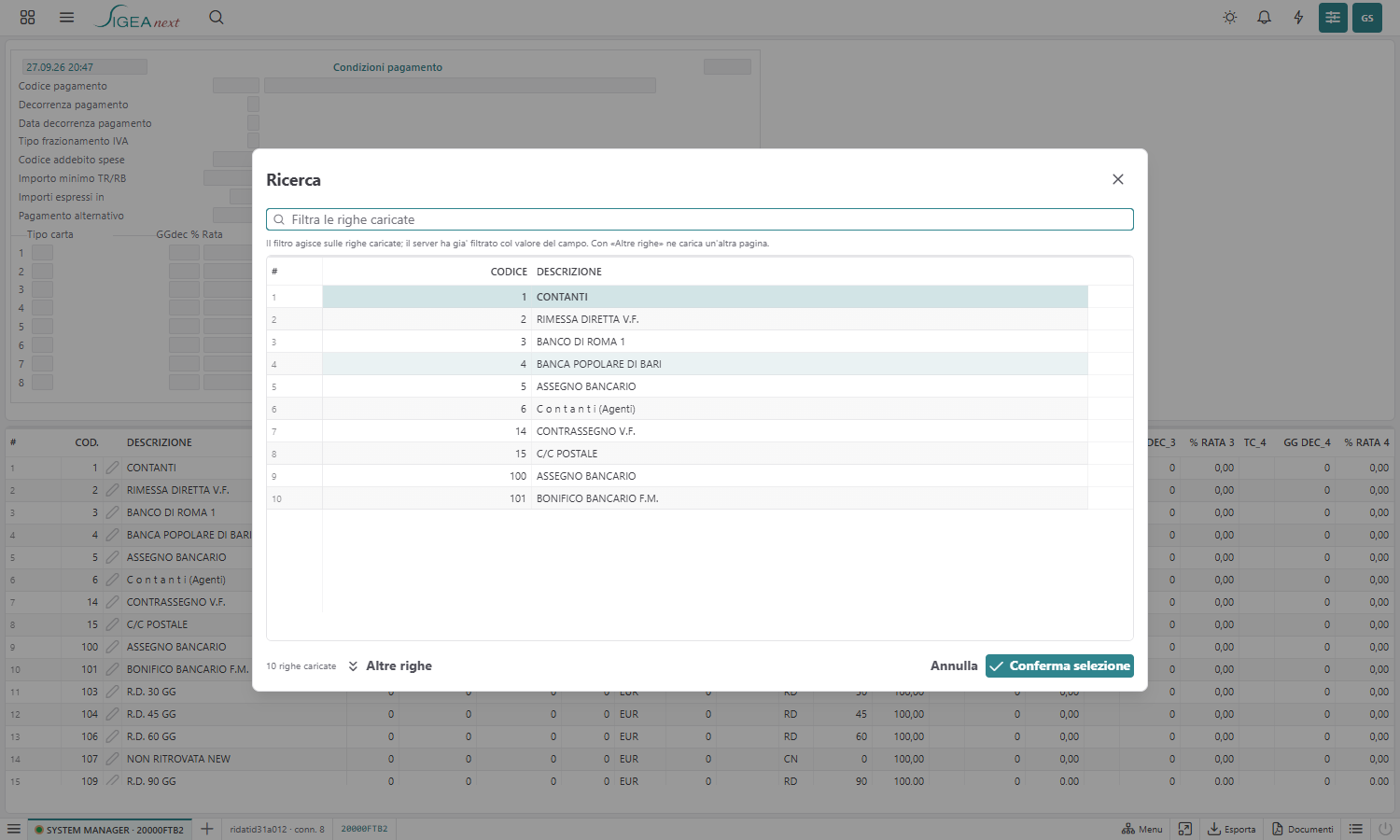Click Annulla to cancel the search dialog
The image size is (1400, 840).
[x=954, y=665]
